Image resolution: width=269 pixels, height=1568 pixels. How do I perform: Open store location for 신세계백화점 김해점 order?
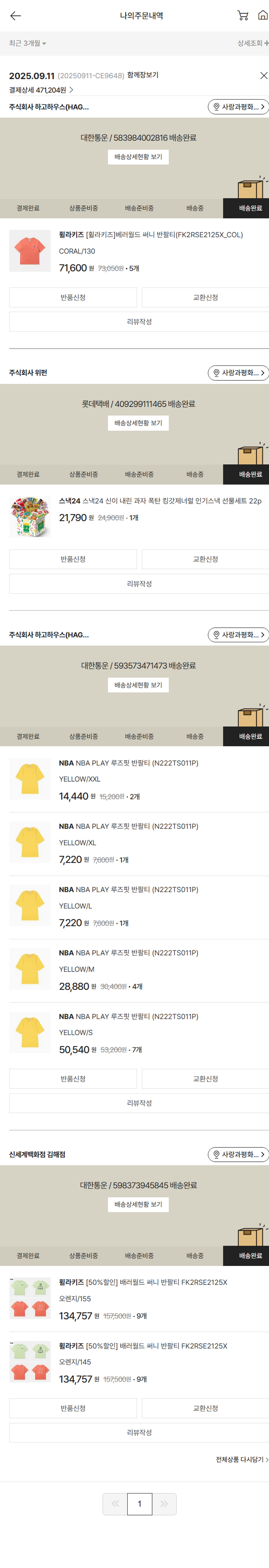click(x=238, y=1154)
